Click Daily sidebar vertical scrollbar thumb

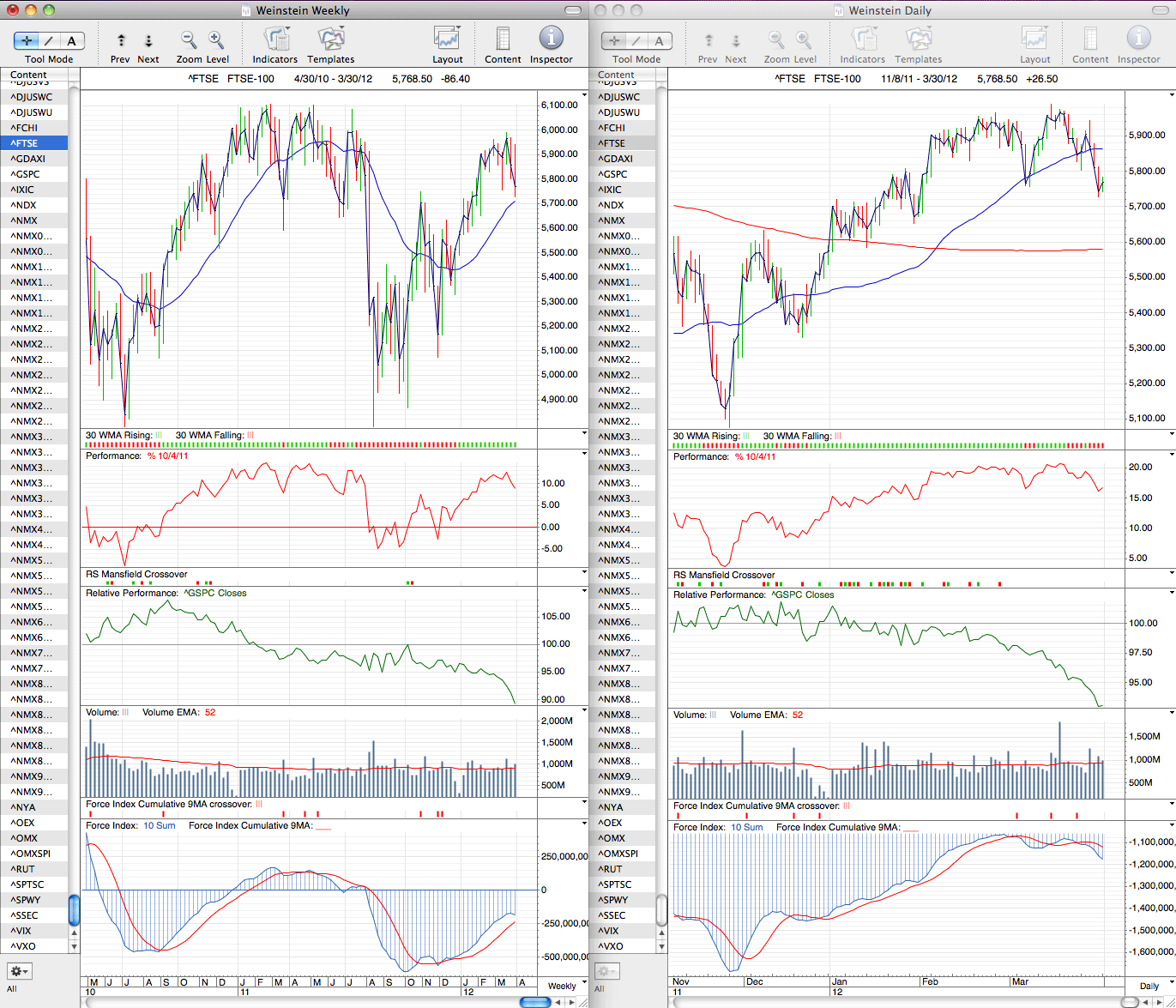click(661, 910)
